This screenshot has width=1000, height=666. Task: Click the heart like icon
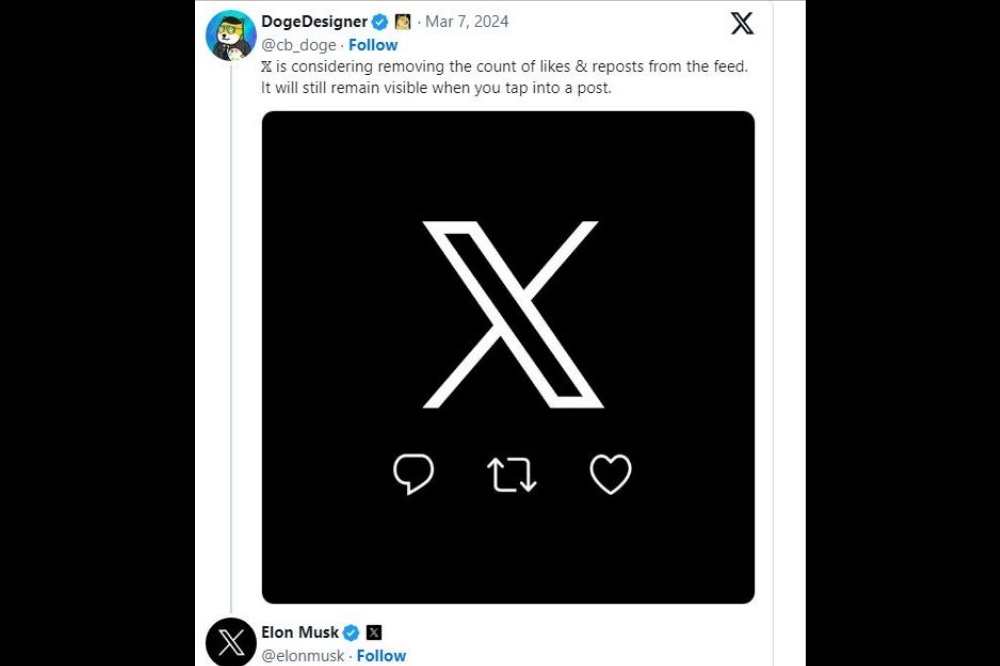[610, 475]
